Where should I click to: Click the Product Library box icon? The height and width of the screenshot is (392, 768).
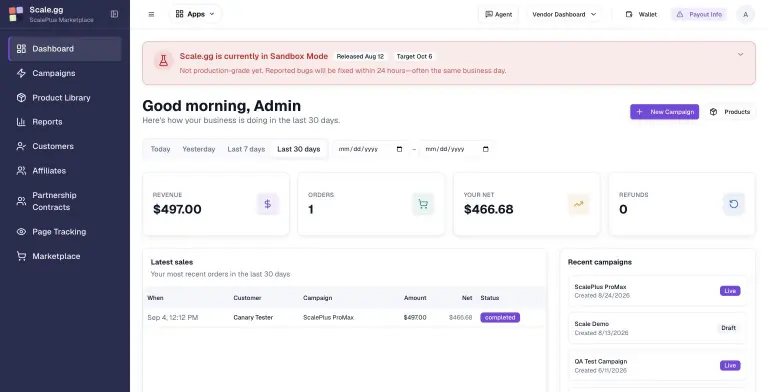pos(21,98)
